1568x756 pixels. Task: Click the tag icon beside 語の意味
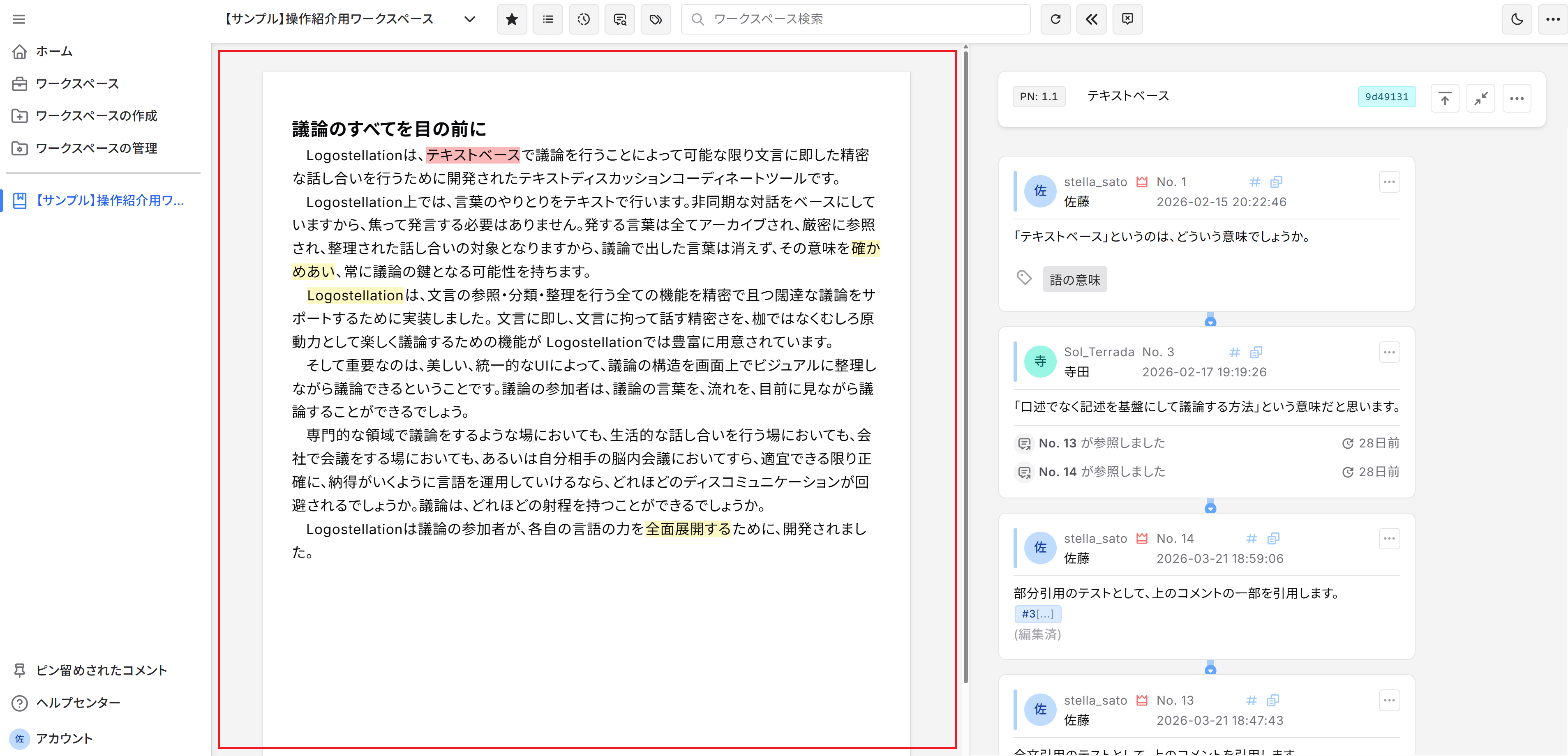tap(1024, 278)
